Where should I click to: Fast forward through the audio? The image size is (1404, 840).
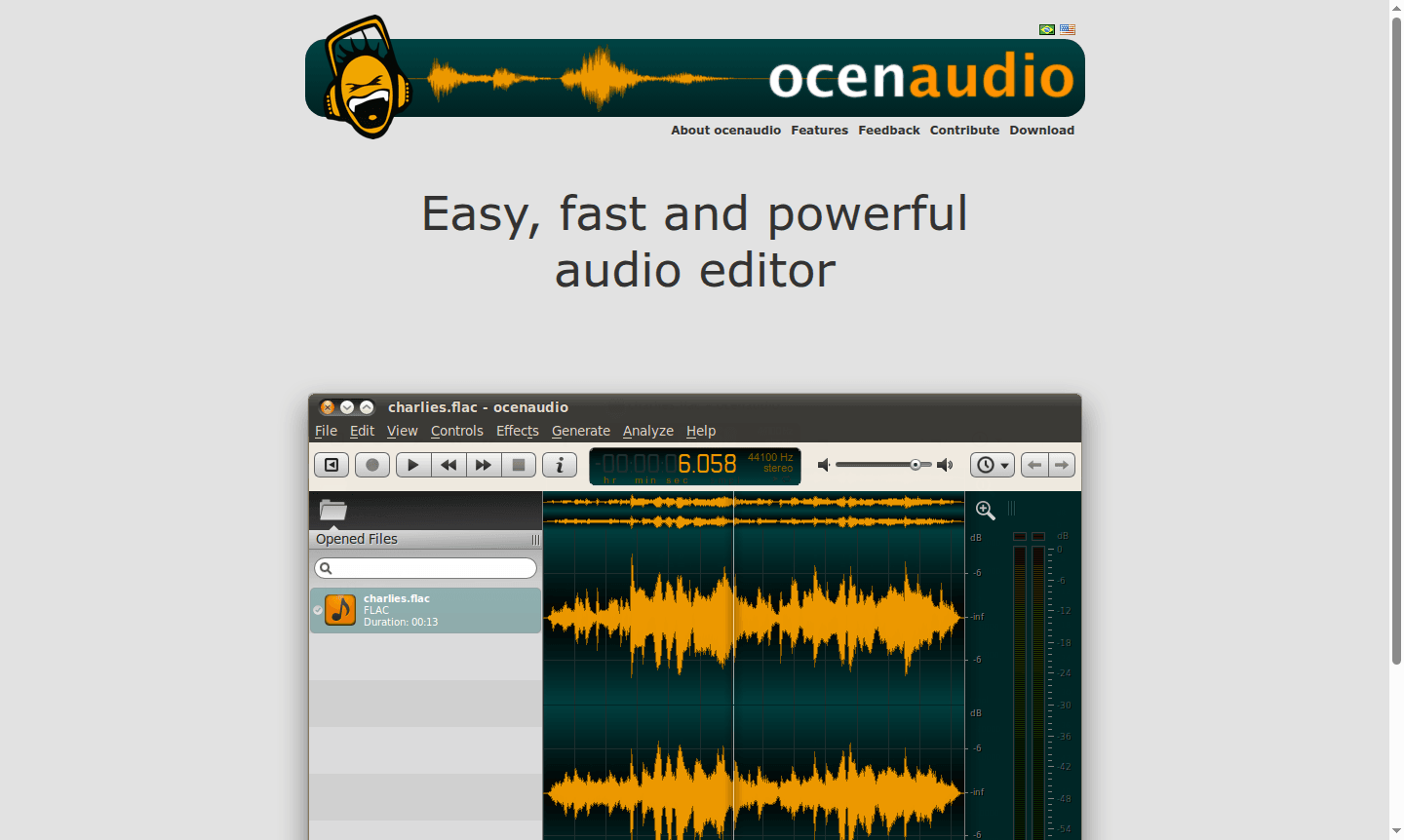tap(483, 465)
